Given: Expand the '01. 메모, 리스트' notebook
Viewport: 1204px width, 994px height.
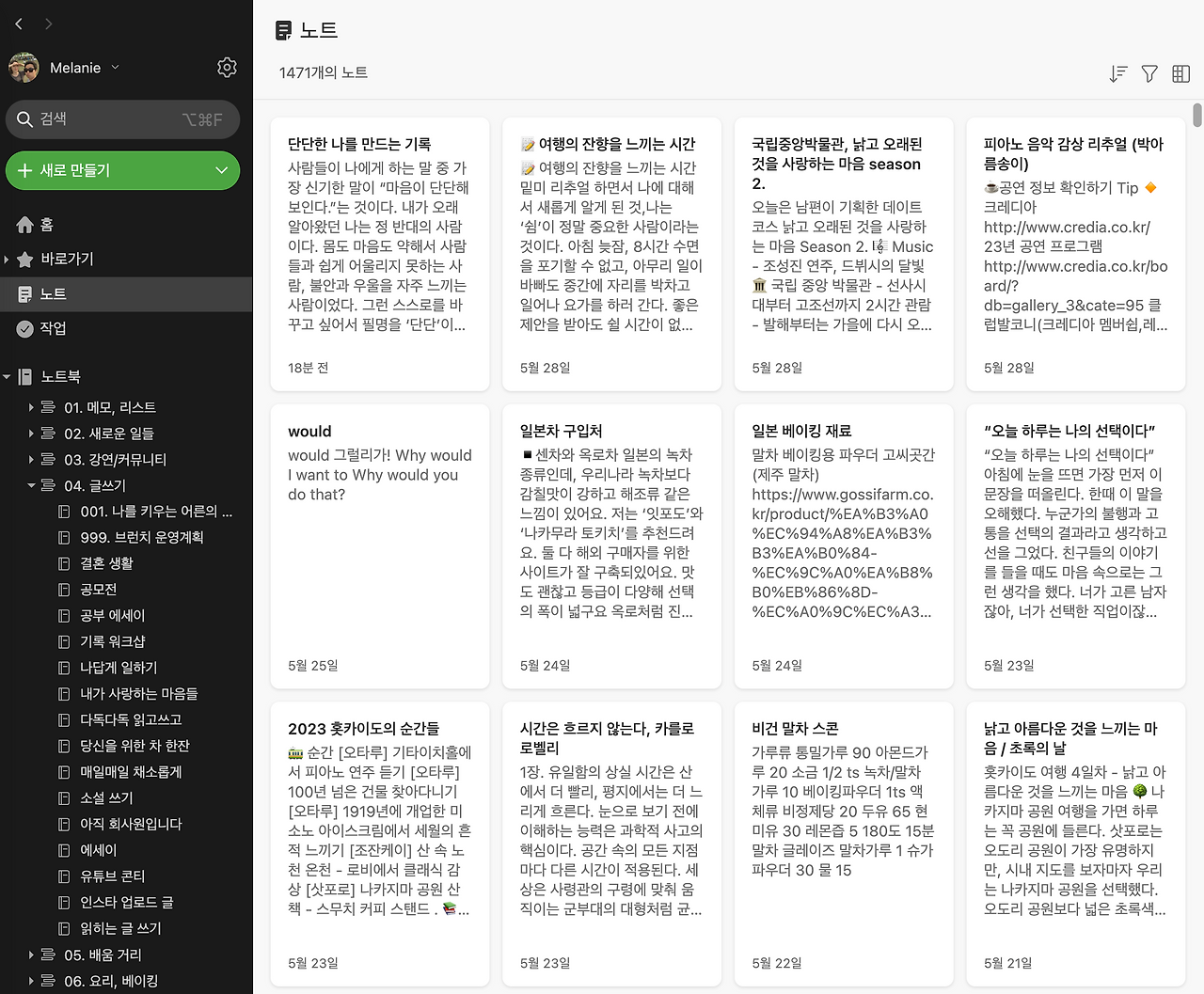Looking at the screenshot, I should point(29,406).
